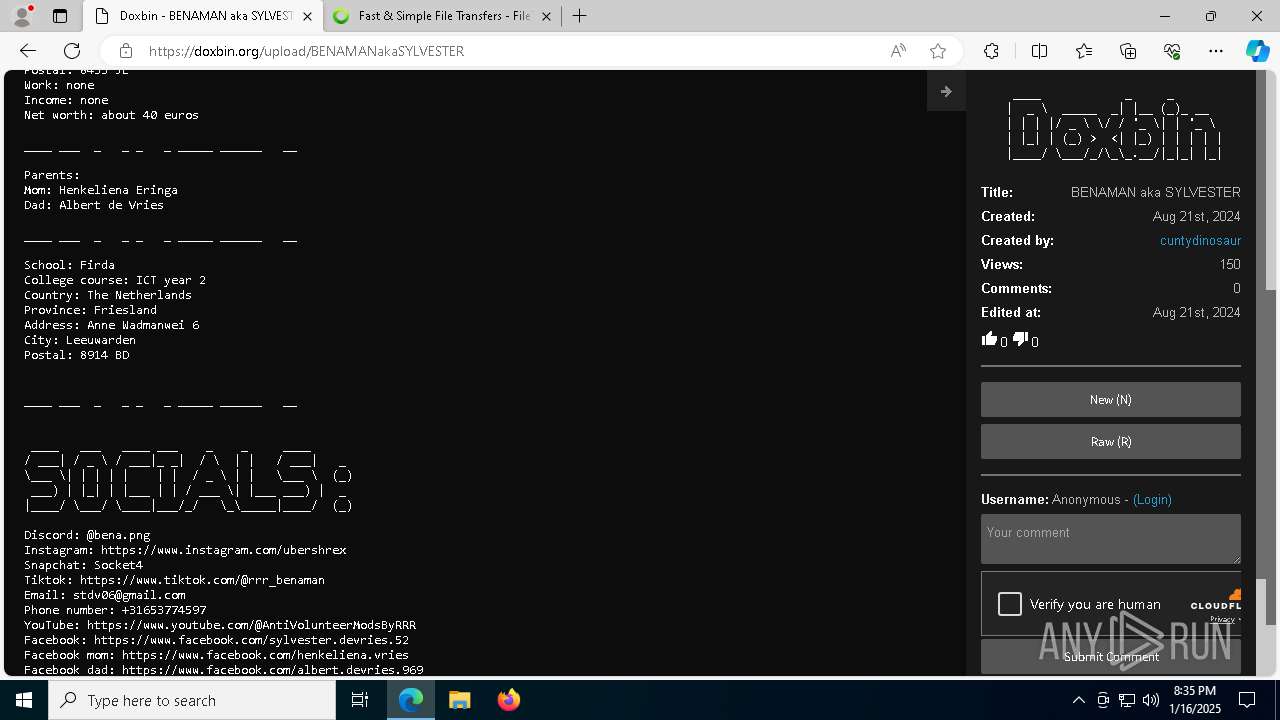
Task: Open a new browser tab
Action: 580,16
